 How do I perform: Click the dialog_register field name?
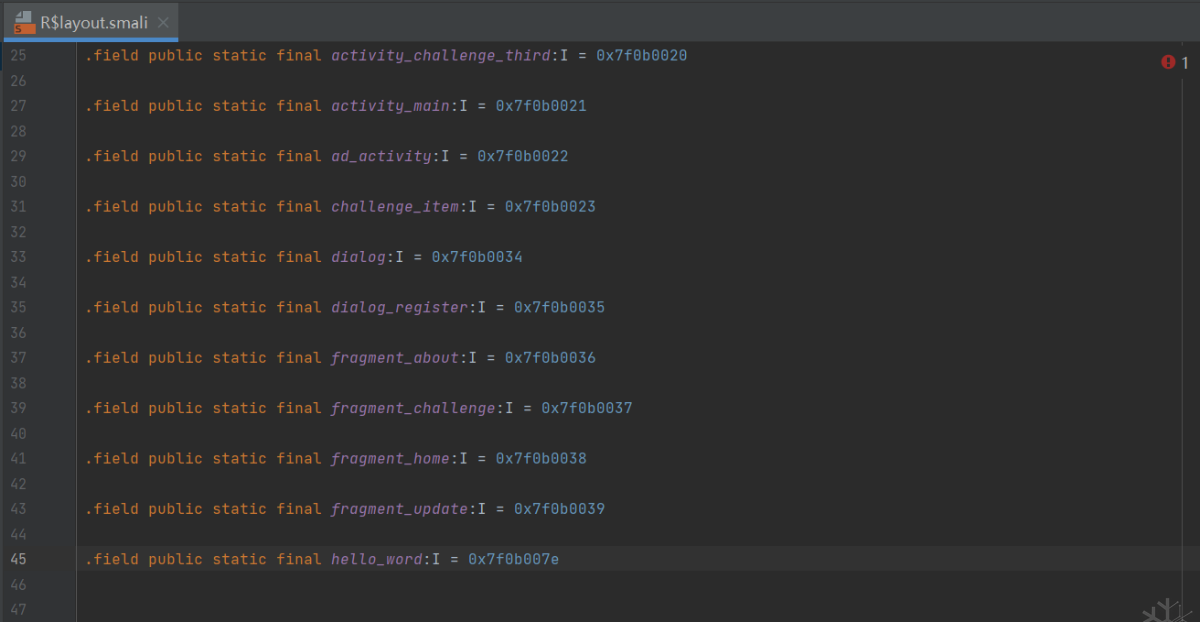399,307
